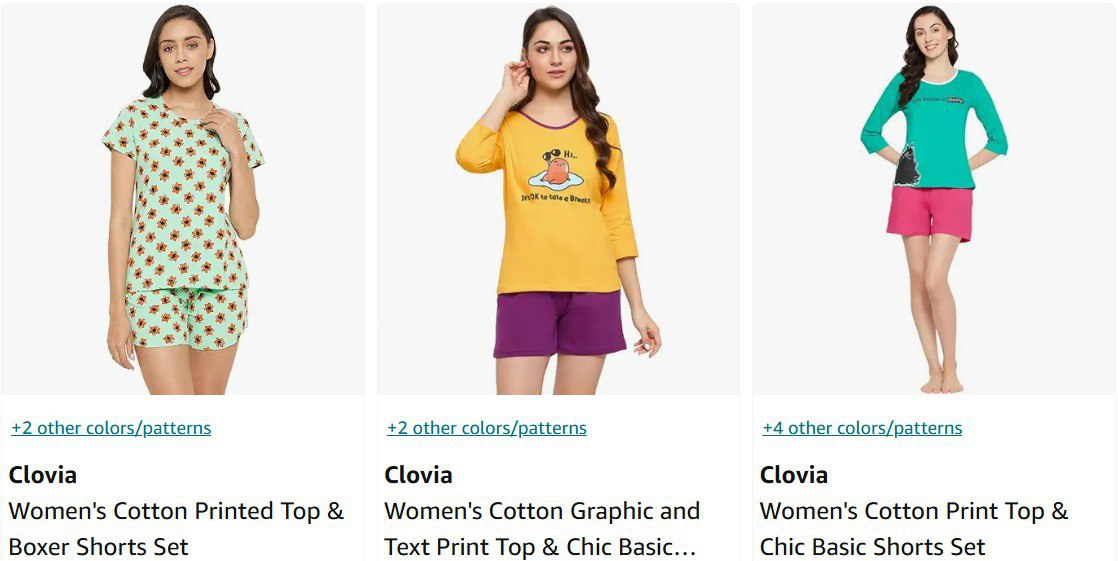Open the yellow top and purple shorts product image
Screen dimensions: 1118x561
[558, 200]
